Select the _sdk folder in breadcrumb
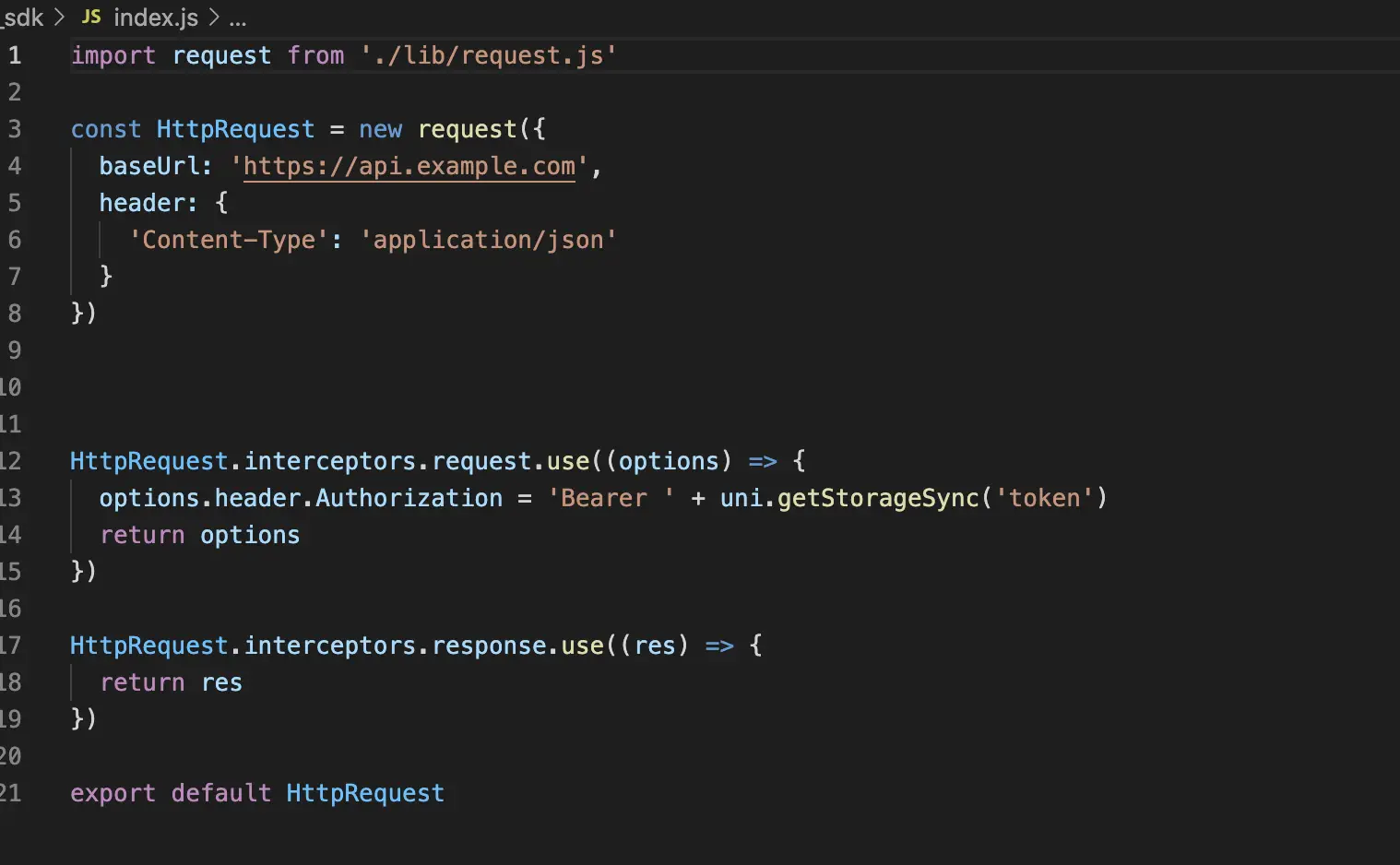The image size is (1400, 865). click(22, 18)
